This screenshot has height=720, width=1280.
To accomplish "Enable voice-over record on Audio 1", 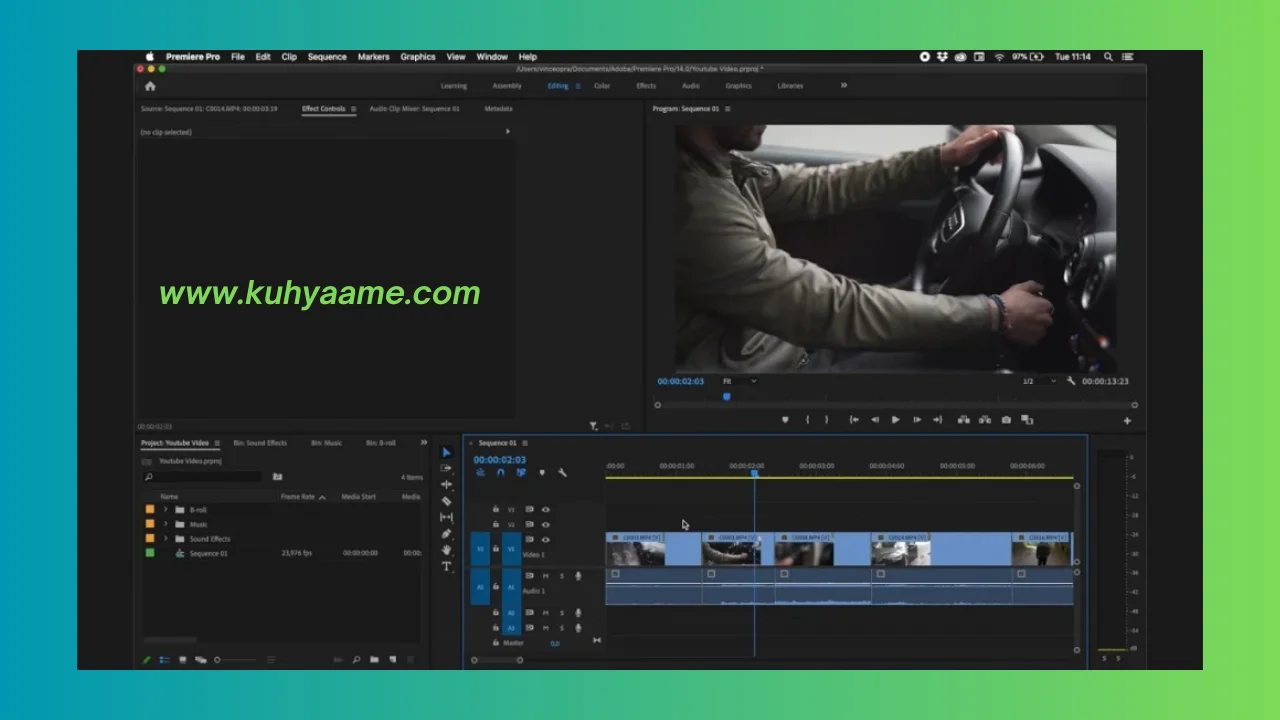I will pos(578,576).
